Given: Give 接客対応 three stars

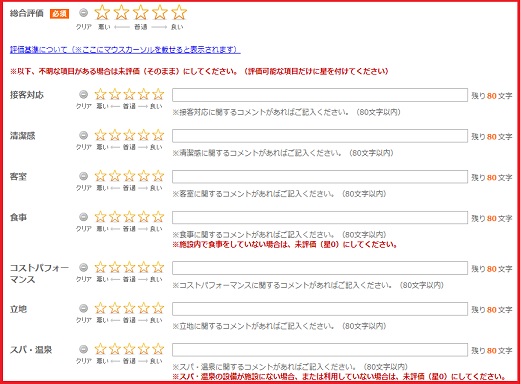Looking at the screenshot, I should point(129,94).
